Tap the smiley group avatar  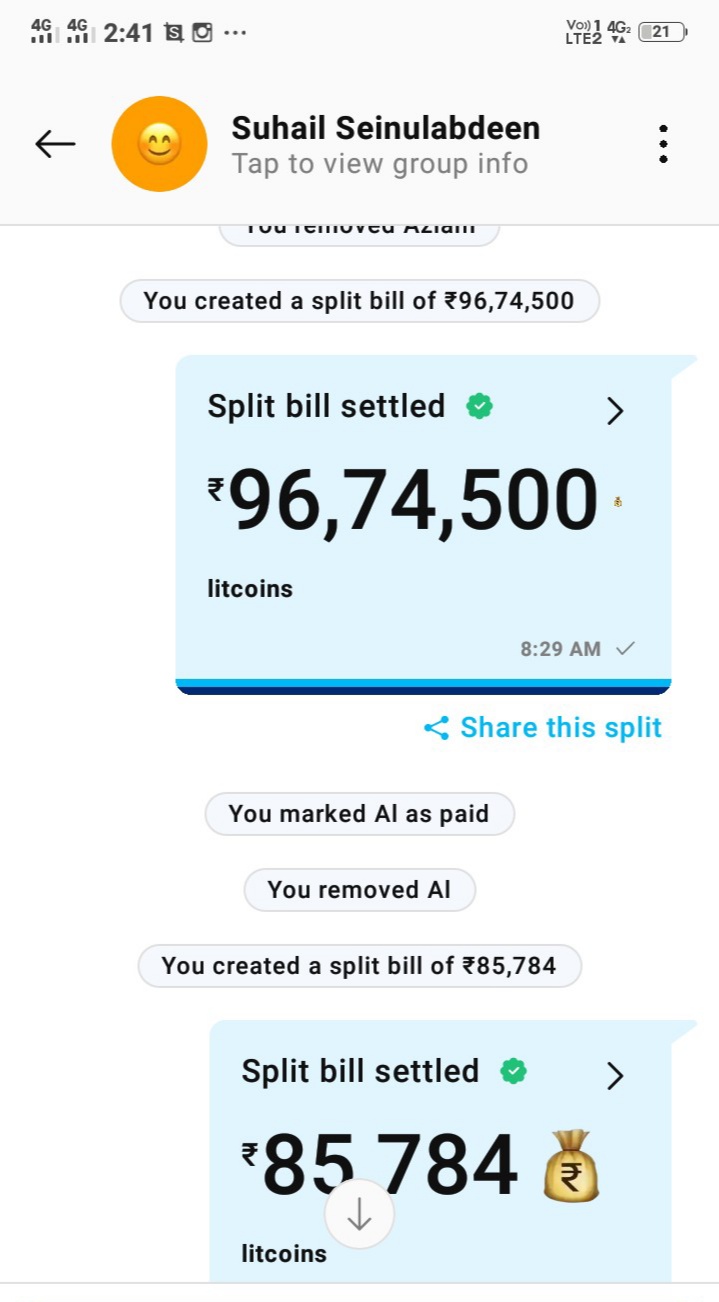pyautogui.click(x=159, y=145)
